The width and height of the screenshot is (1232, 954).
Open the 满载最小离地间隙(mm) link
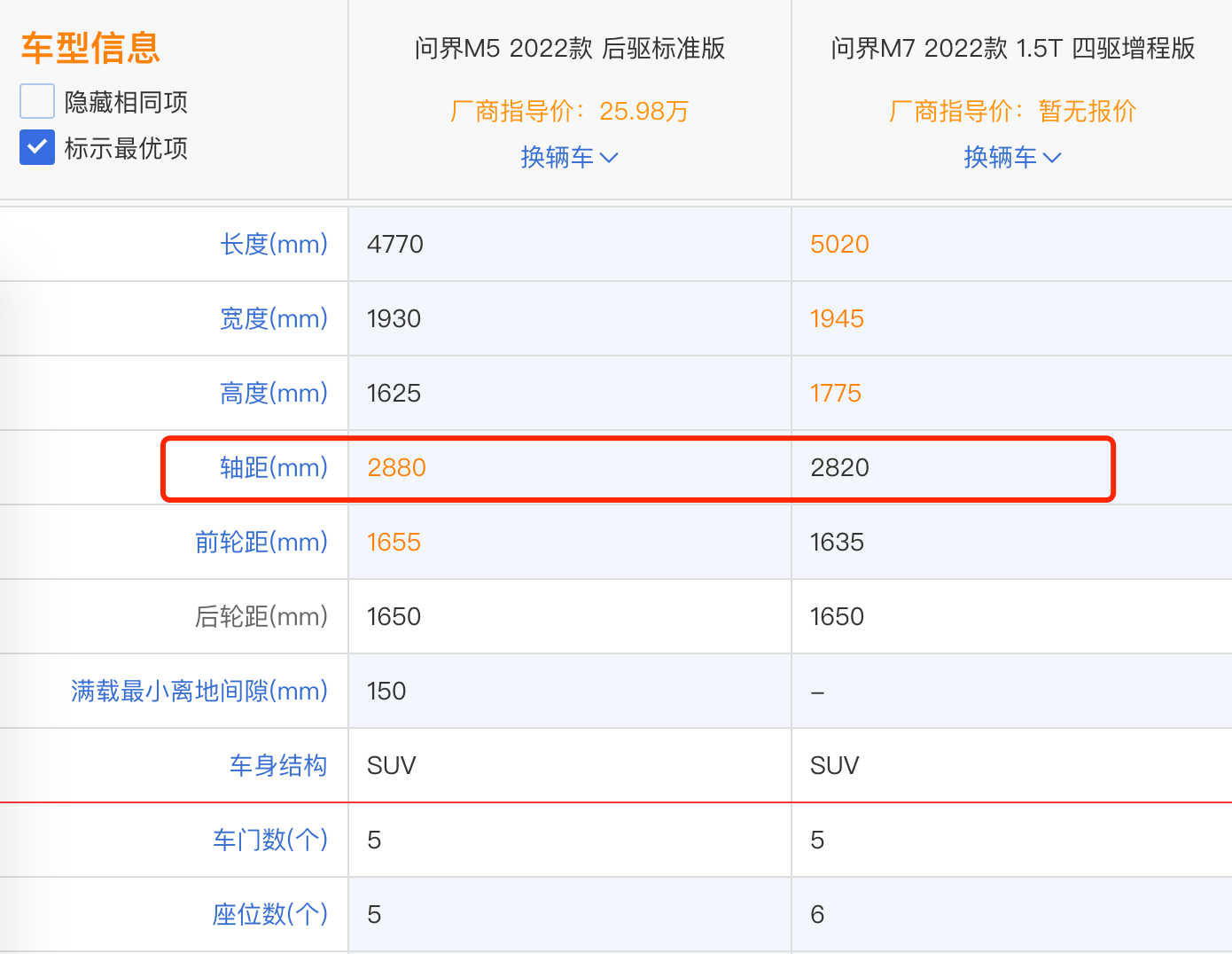(x=199, y=691)
